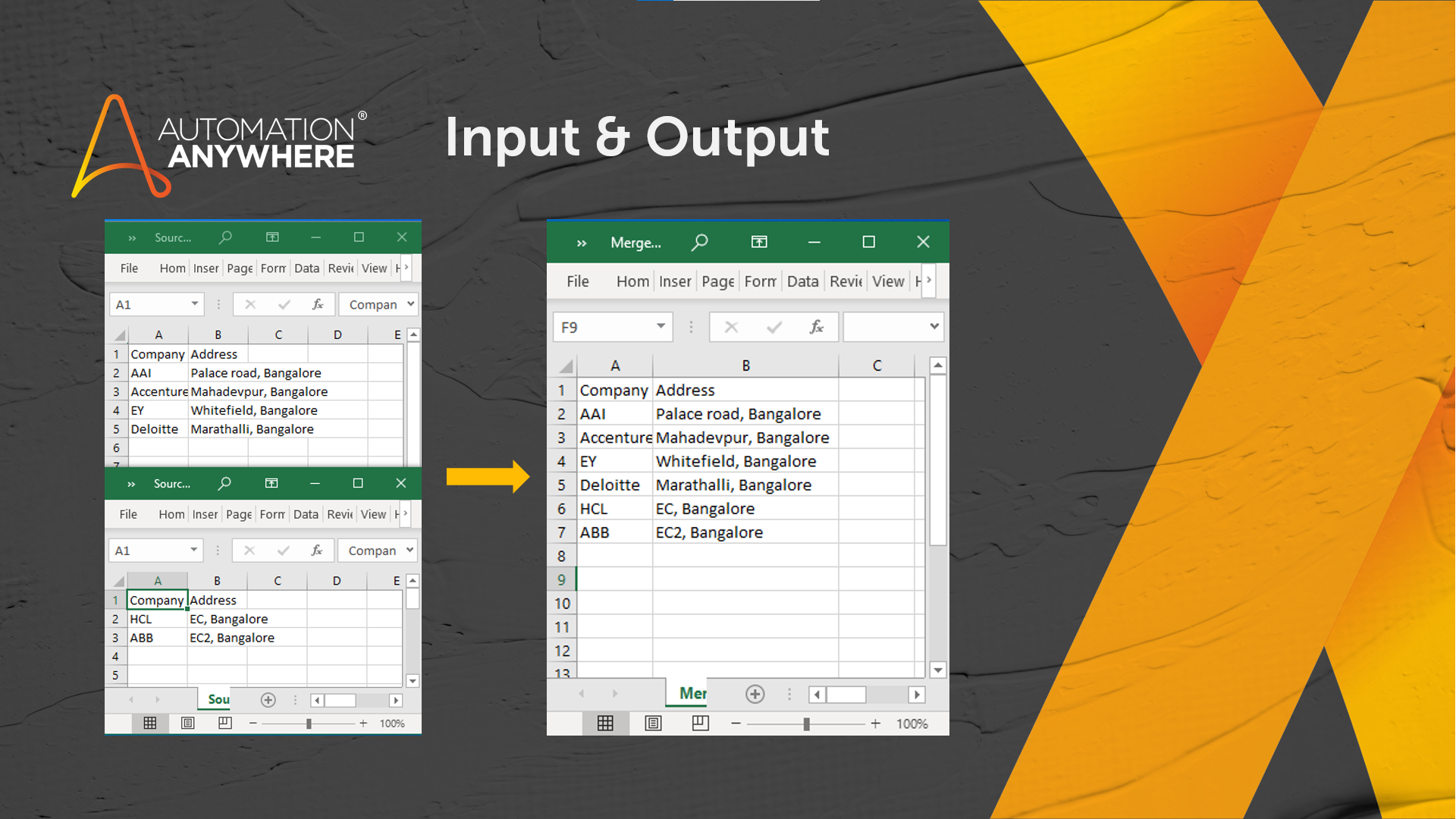Click ribbon display options icon in Merge window
The image size is (1456, 819).
click(x=759, y=242)
